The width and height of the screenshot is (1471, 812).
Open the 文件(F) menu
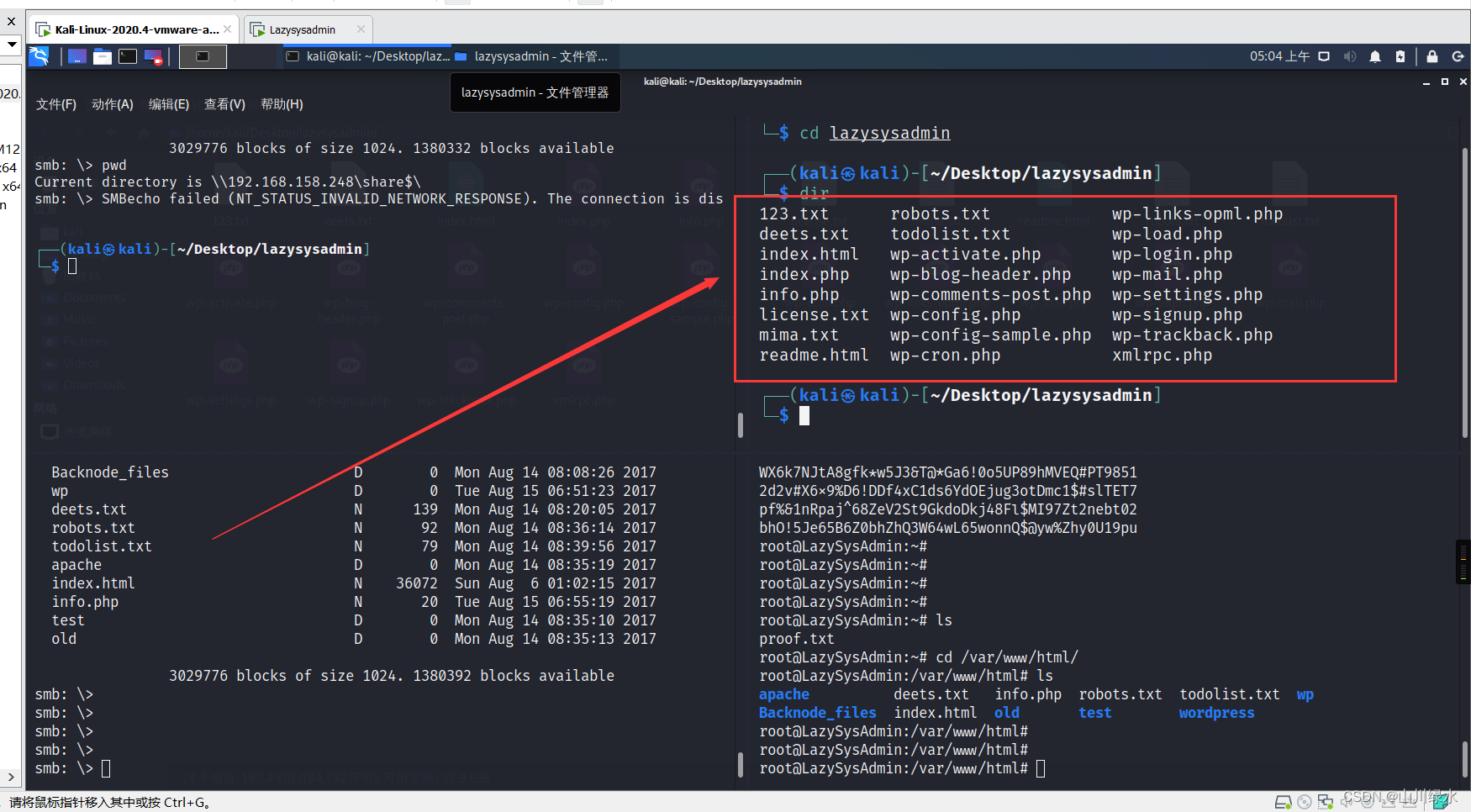click(56, 104)
